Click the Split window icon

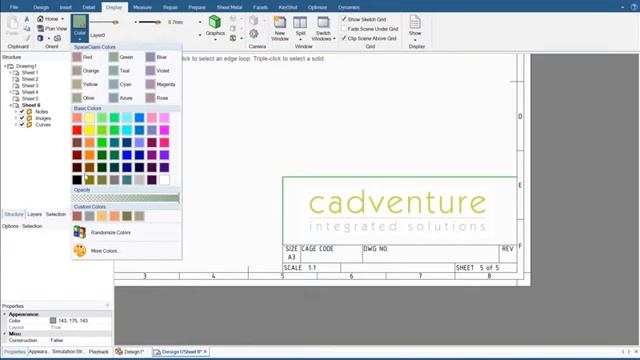(x=300, y=23)
